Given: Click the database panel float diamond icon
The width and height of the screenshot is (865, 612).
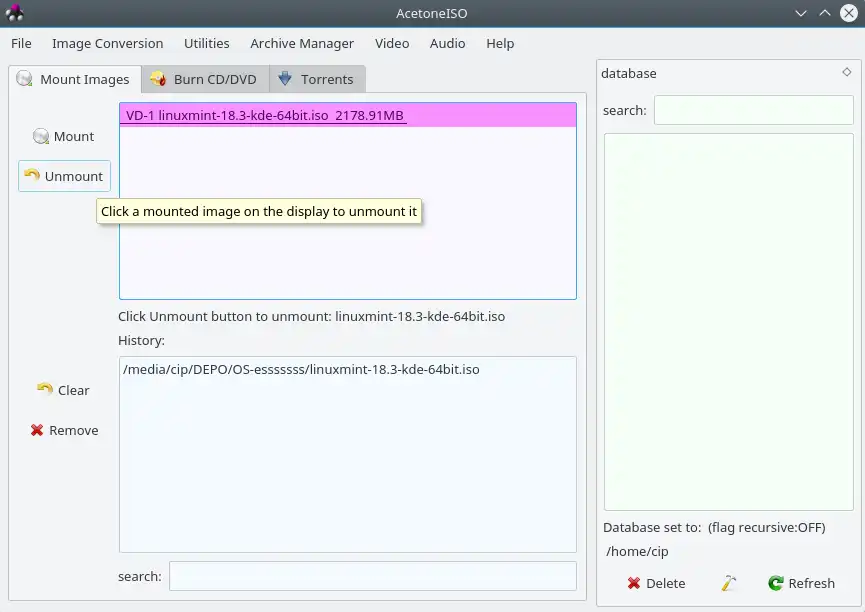Looking at the screenshot, I should click(x=847, y=72).
